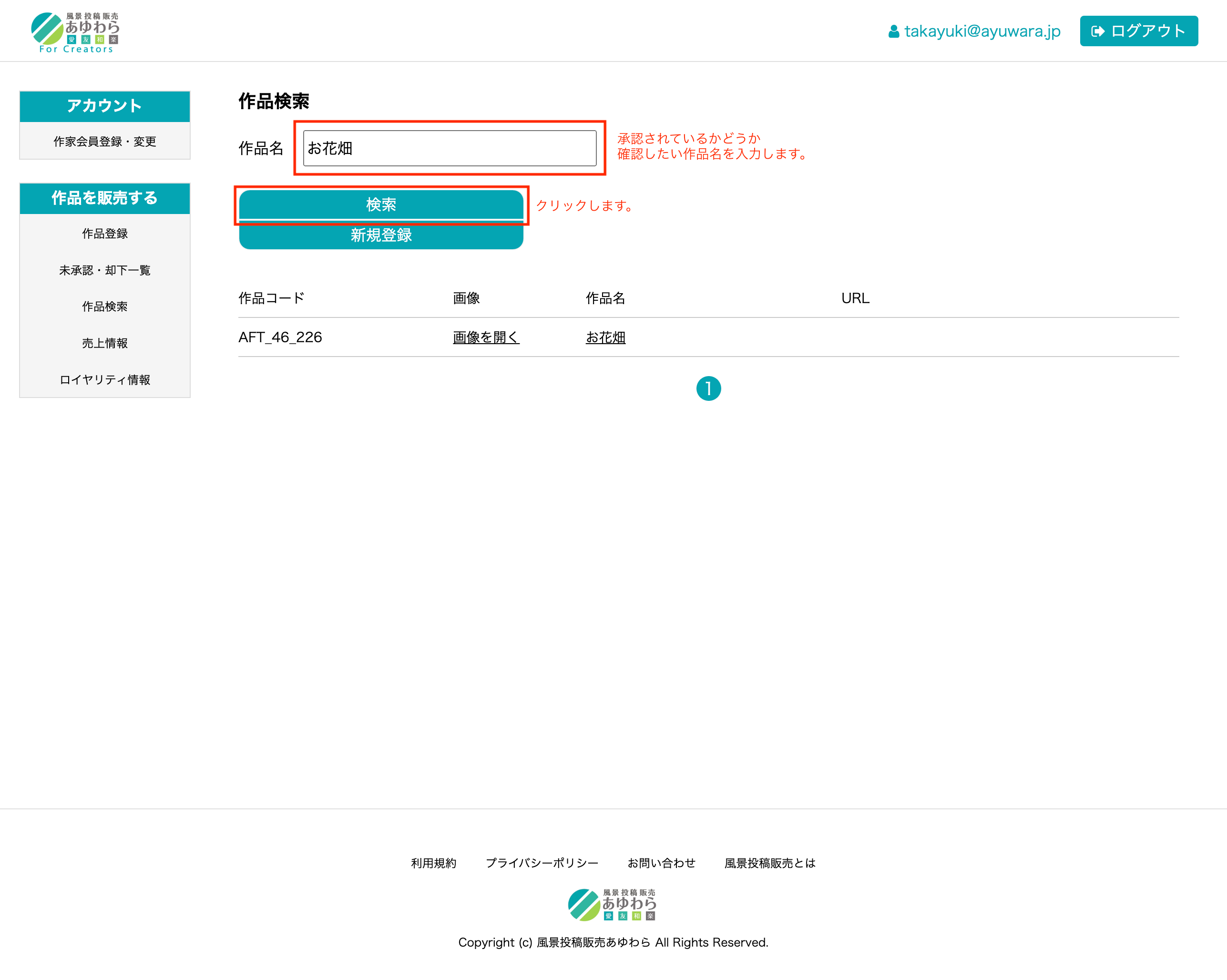Click the footer Ayuwara logo

pyautogui.click(x=613, y=904)
